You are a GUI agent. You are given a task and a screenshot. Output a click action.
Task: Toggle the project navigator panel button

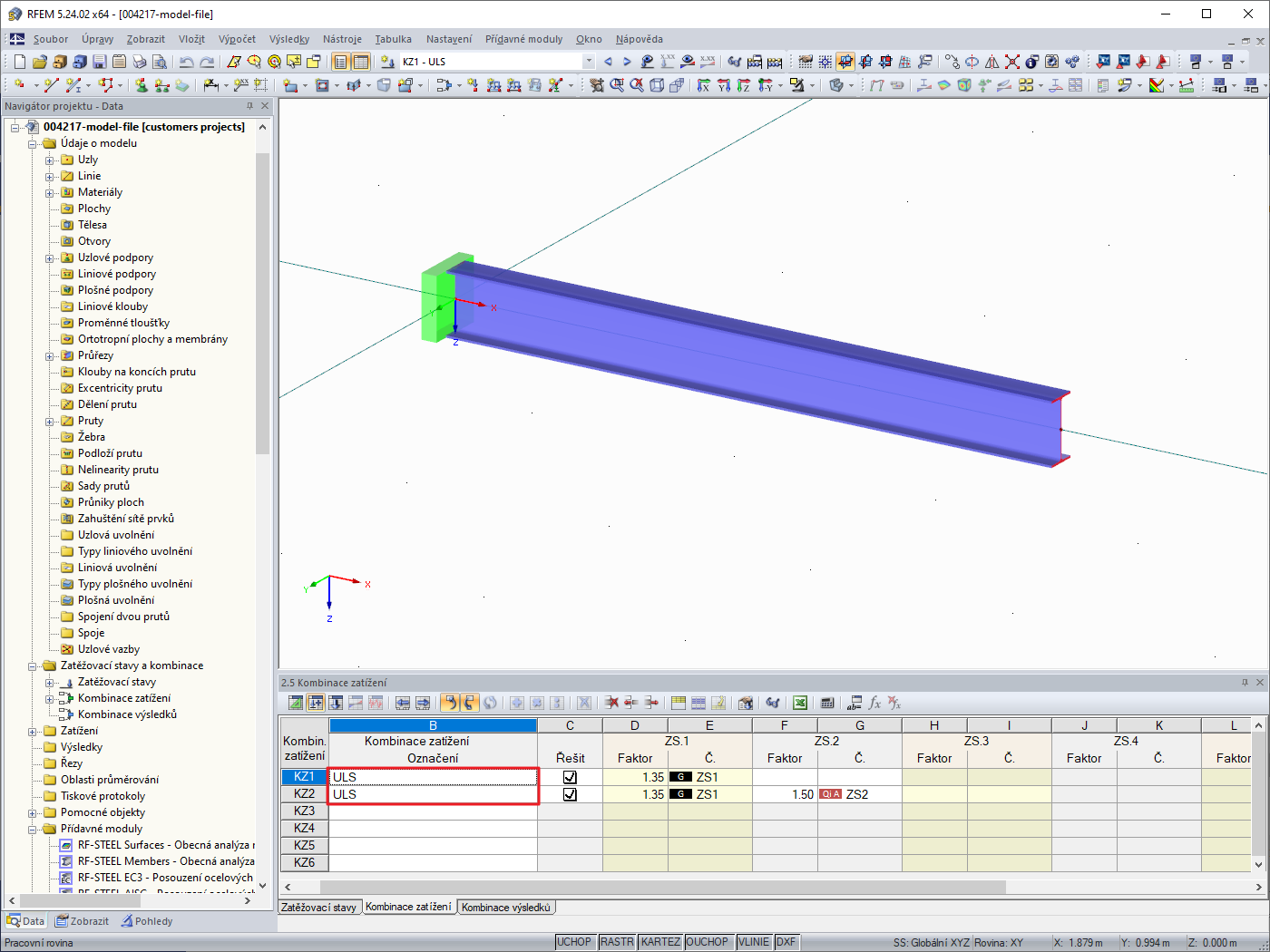pos(340,62)
